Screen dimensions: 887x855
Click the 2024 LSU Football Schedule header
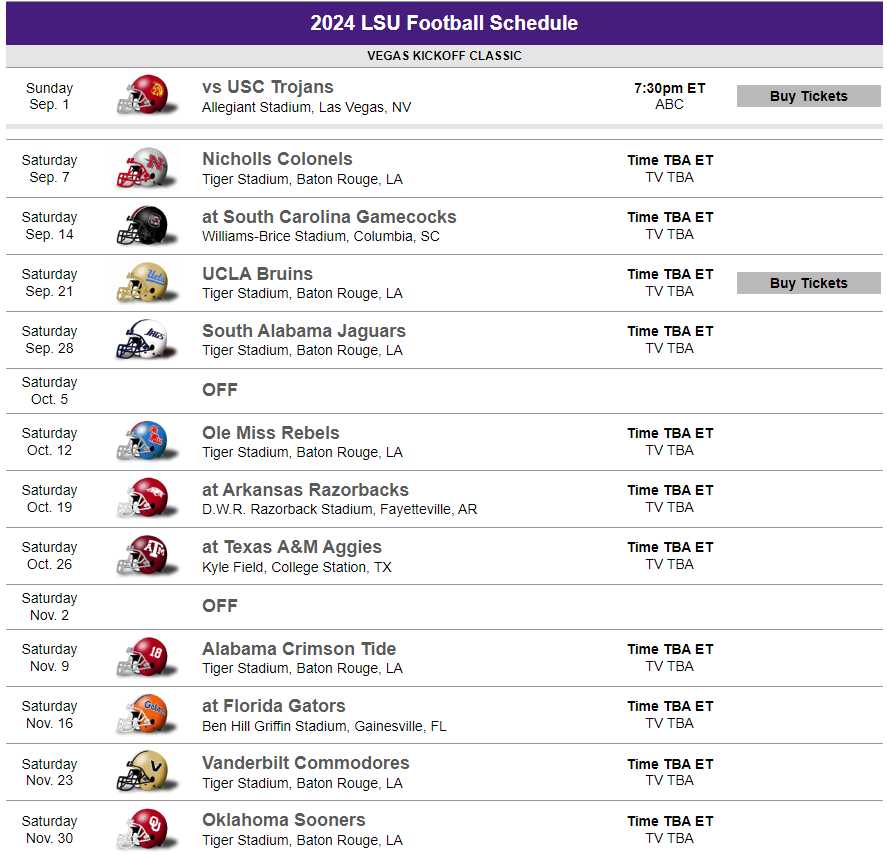[444, 23]
